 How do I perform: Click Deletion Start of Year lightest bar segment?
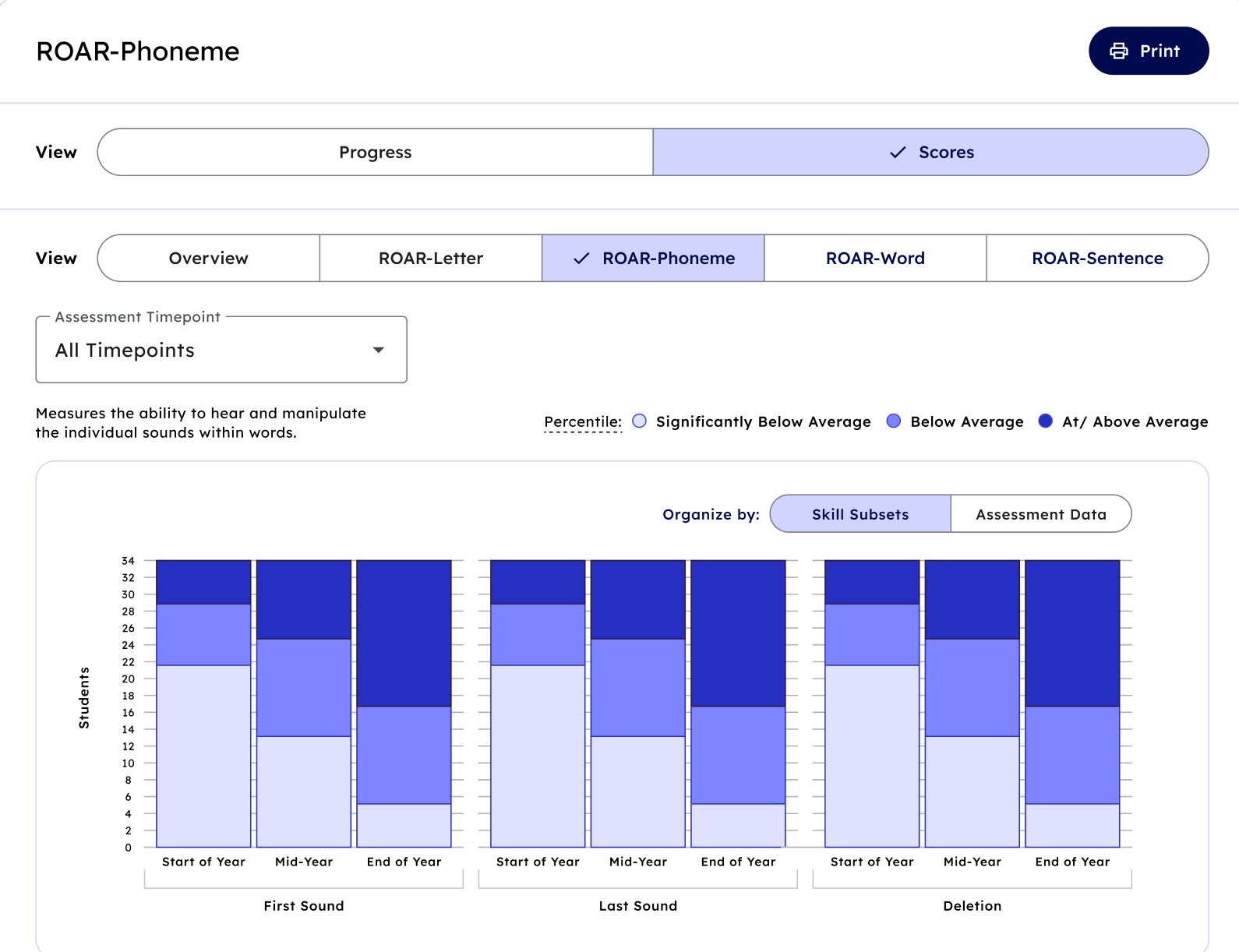pyautogui.click(x=871, y=756)
